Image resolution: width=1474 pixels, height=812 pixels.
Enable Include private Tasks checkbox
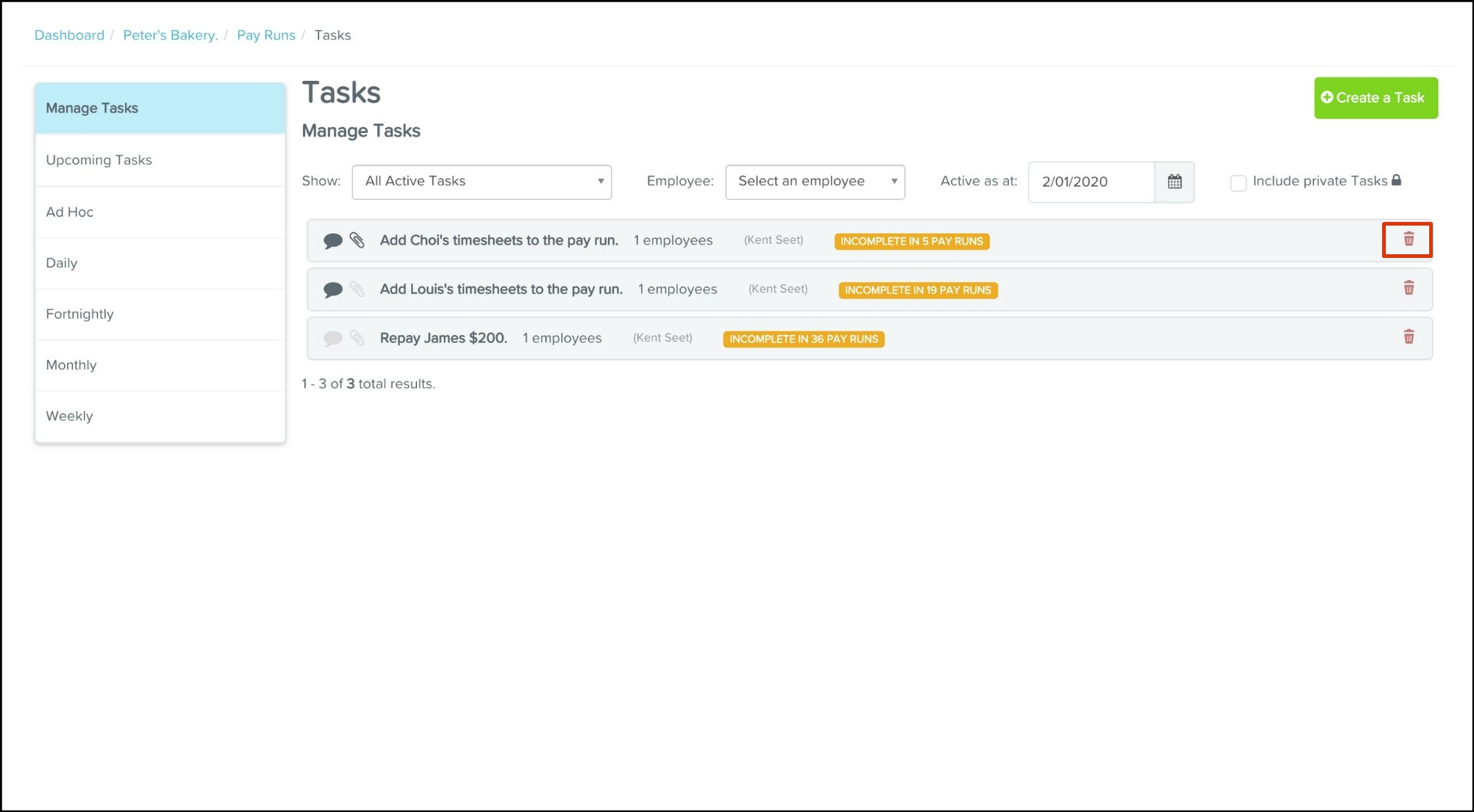click(1238, 182)
